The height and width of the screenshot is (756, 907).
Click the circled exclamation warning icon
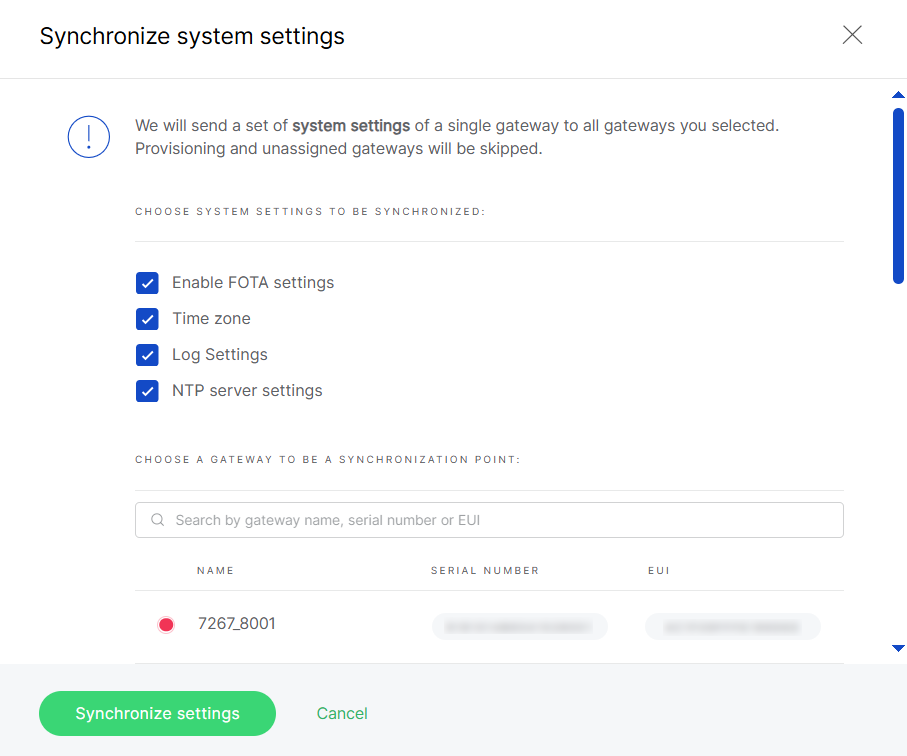click(x=89, y=137)
